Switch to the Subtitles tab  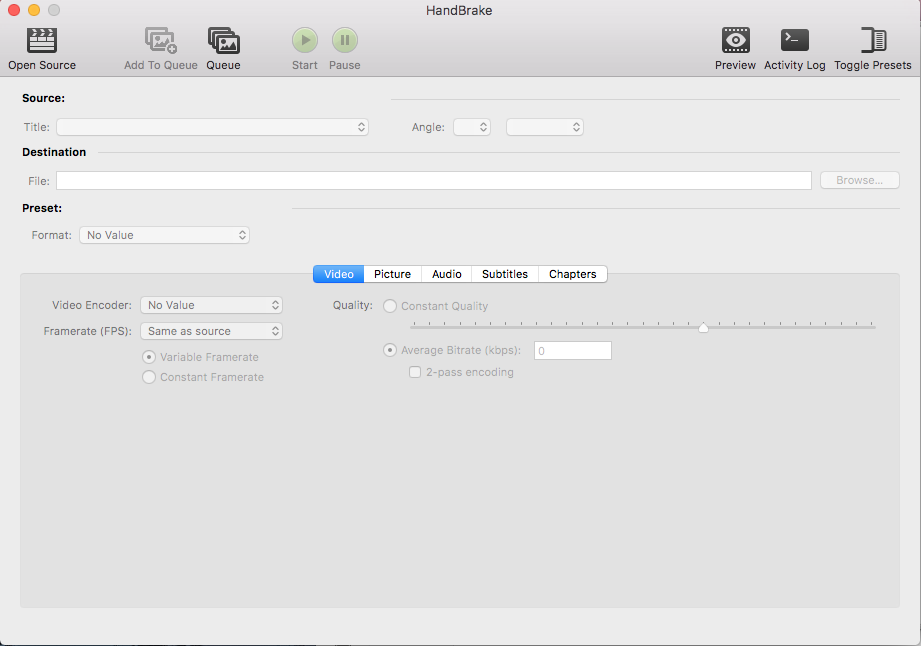(504, 274)
